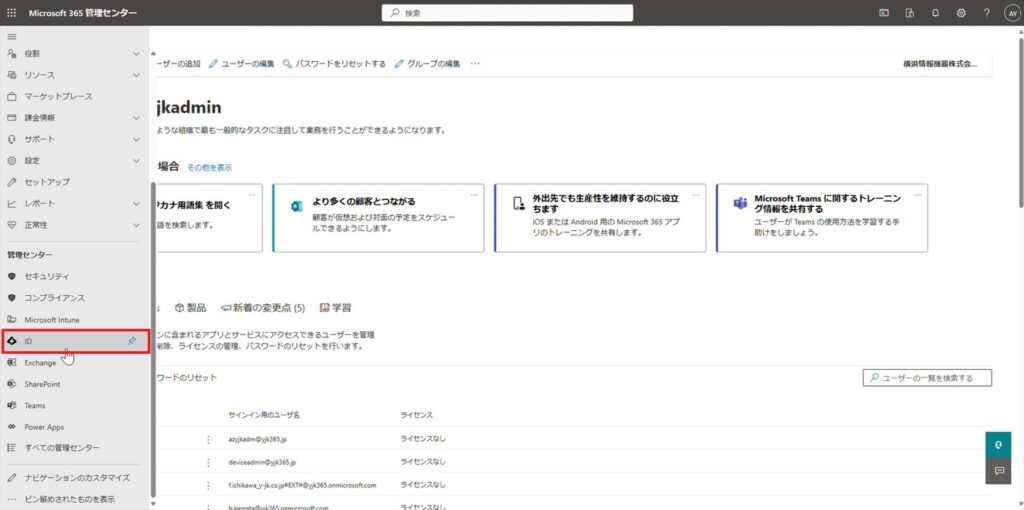The width and height of the screenshot is (1024, 510).
Task: Open the notifications bell icon
Action: pos(935,12)
